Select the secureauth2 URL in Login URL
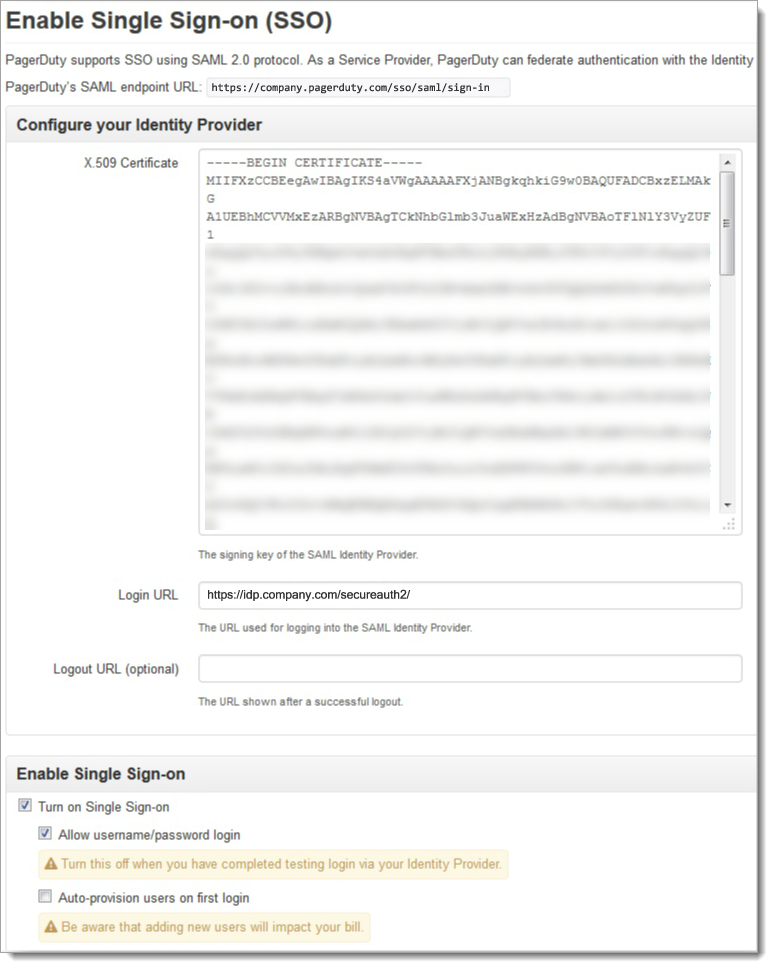 [x=310, y=594]
